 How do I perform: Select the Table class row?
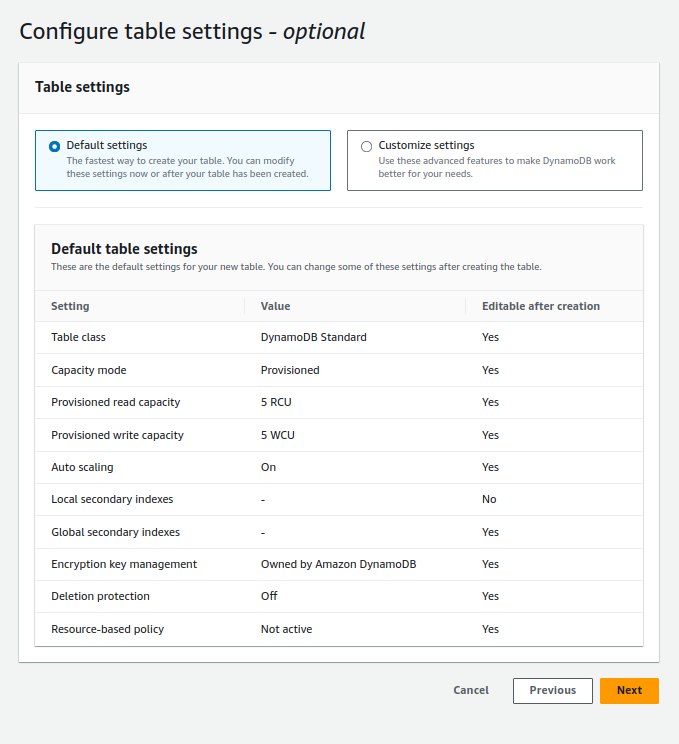click(339, 337)
